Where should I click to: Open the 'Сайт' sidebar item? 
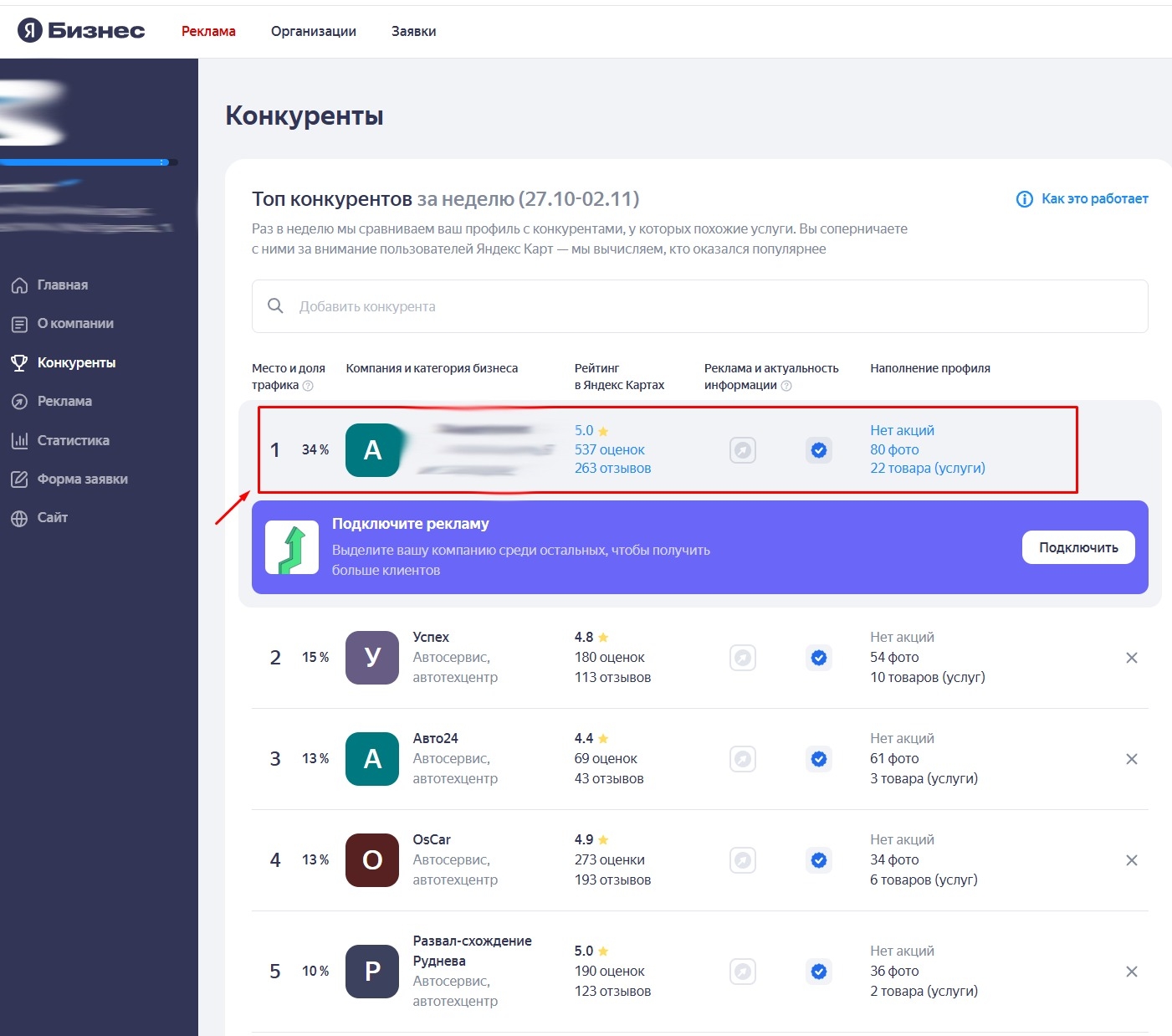tap(52, 518)
